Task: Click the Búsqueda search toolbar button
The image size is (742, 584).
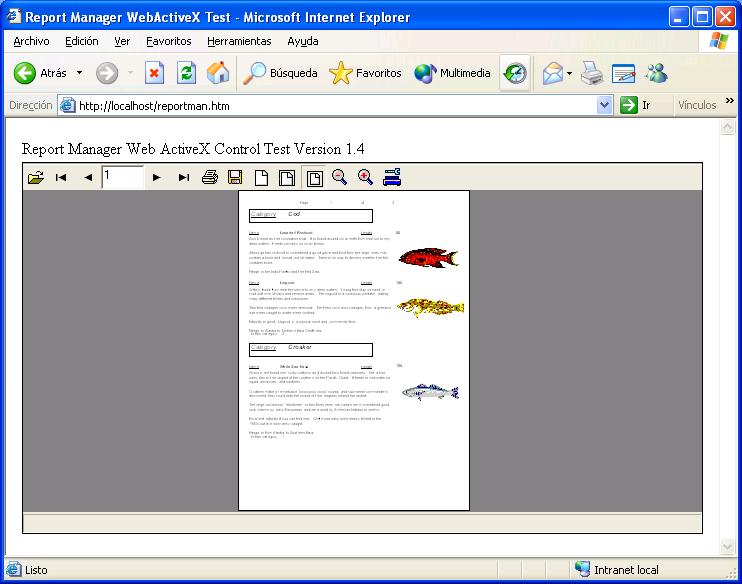Action: point(281,73)
